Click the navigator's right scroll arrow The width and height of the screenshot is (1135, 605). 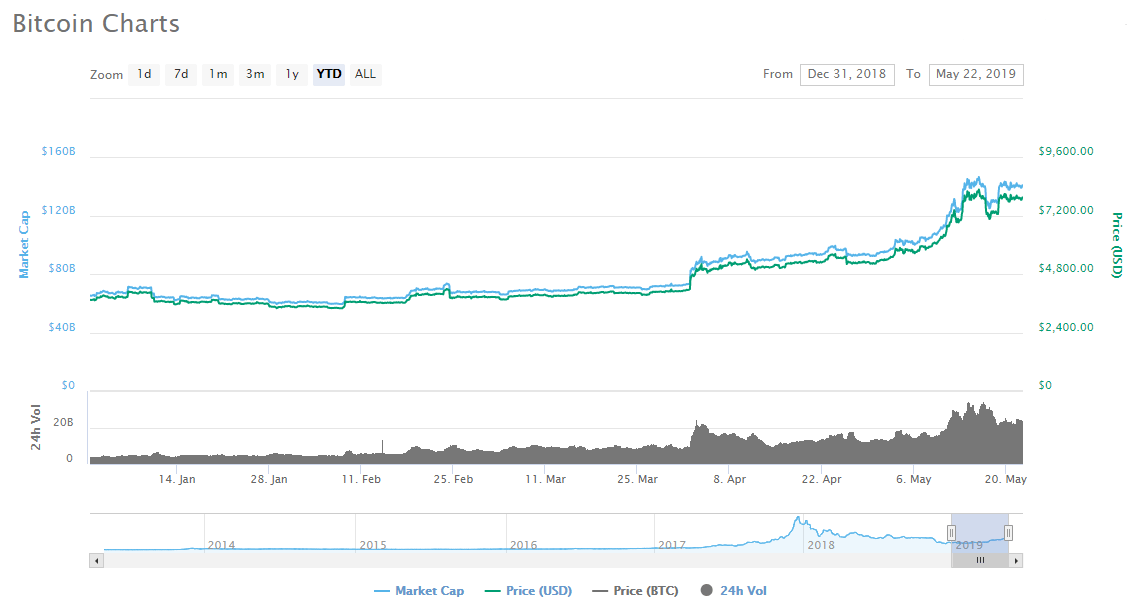coord(1016,561)
